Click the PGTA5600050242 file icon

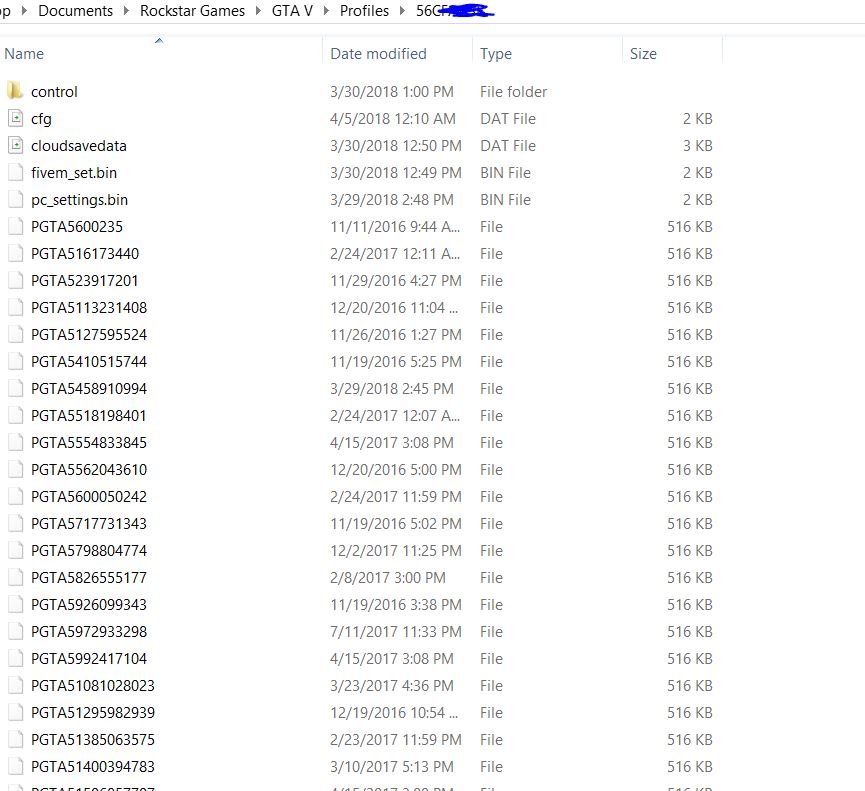coord(16,496)
